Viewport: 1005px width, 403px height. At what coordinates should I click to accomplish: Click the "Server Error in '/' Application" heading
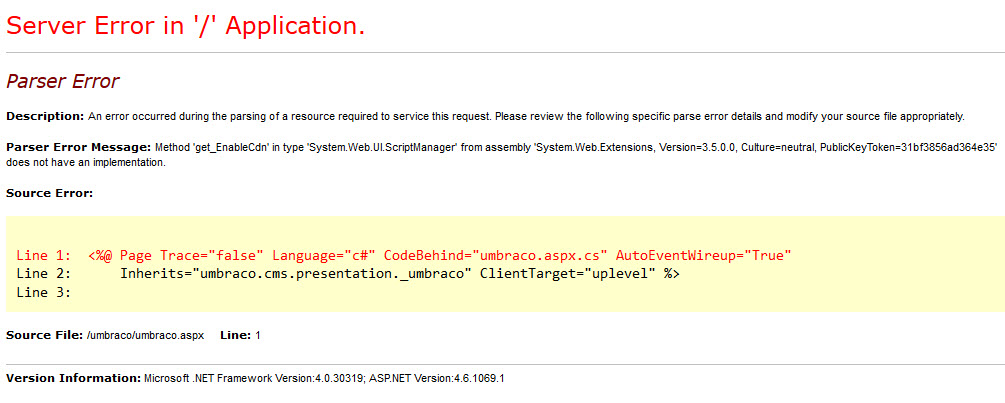185,27
